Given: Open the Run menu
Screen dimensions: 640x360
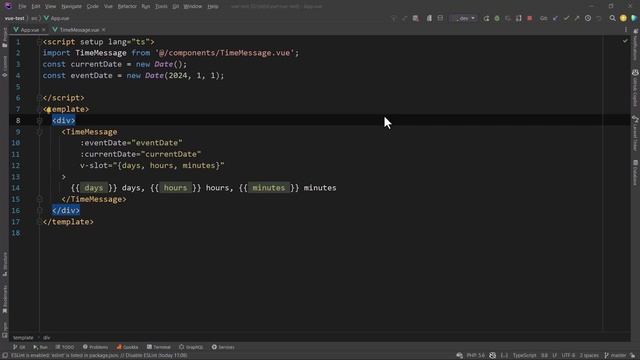Looking at the screenshot, I should pyautogui.click(x=146, y=7).
